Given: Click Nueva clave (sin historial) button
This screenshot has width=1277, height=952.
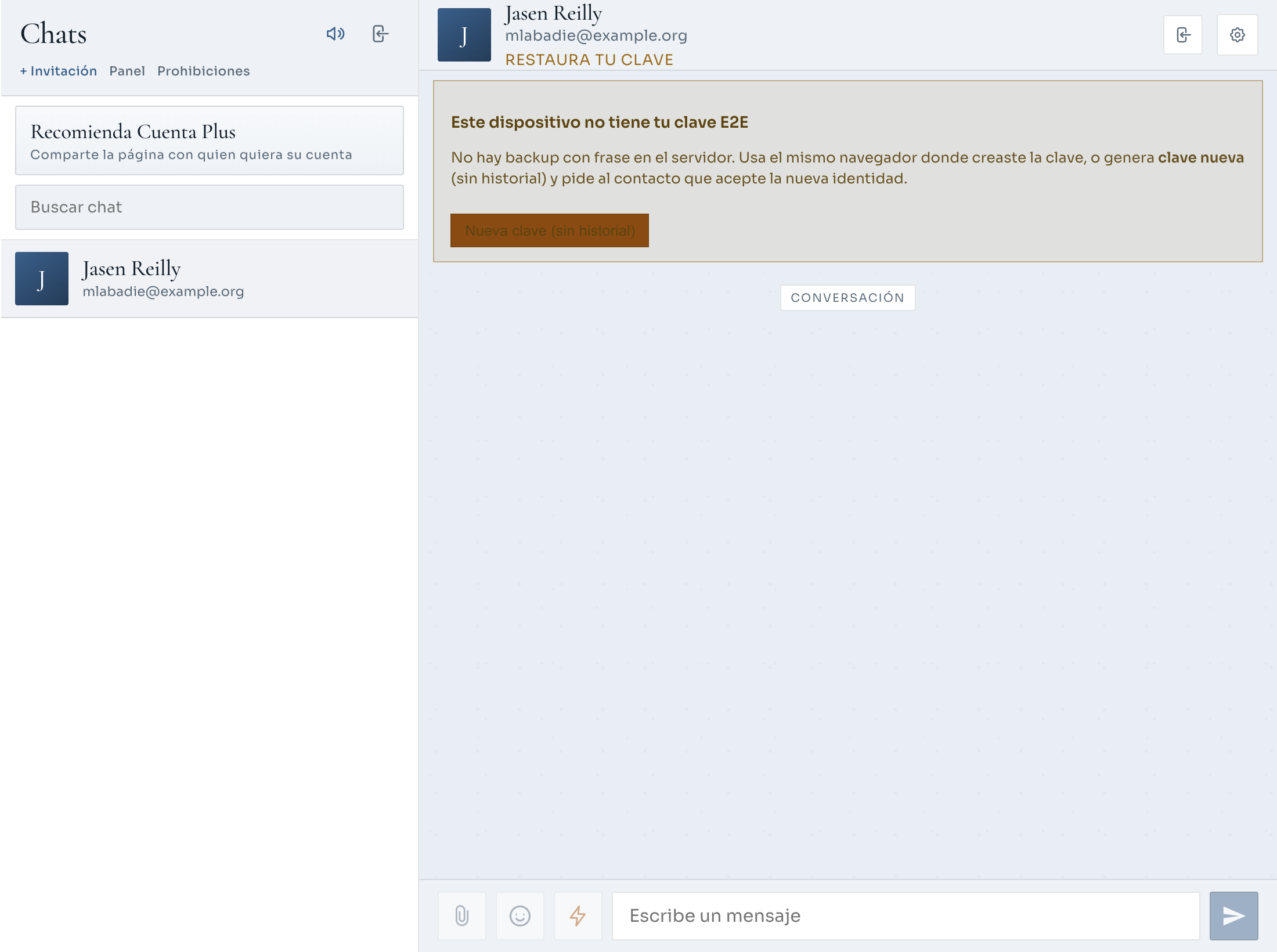Looking at the screenshot, I should [550, 230].
